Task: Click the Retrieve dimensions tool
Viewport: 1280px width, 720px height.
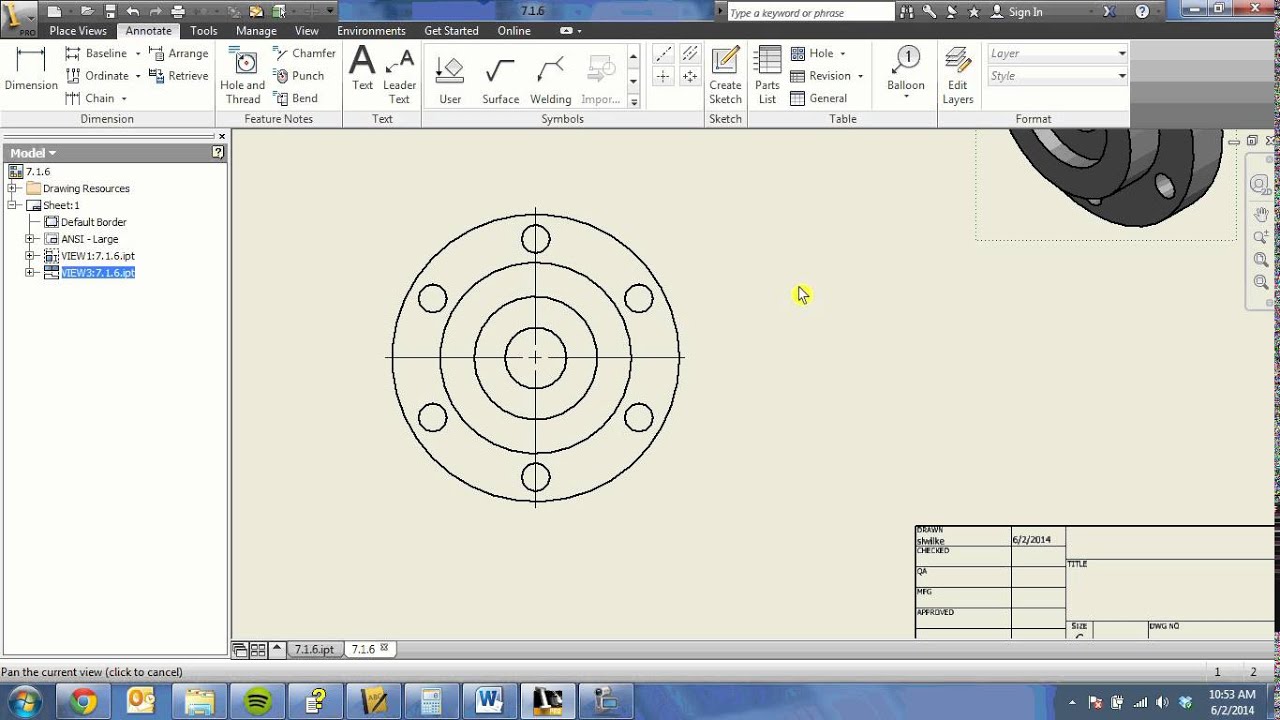Action: 178,76
